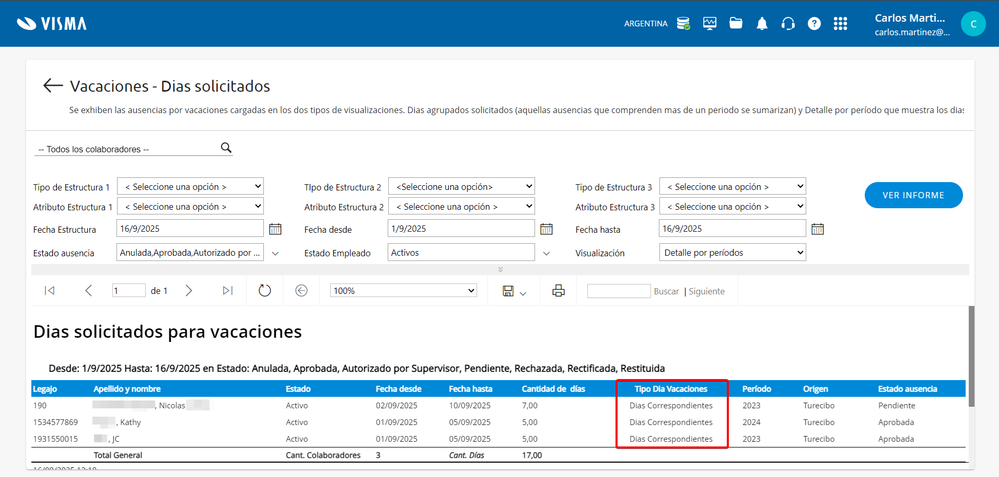Click legajo 1931550015 cell
Screen dimensions: 999x477
pos(55,439)
